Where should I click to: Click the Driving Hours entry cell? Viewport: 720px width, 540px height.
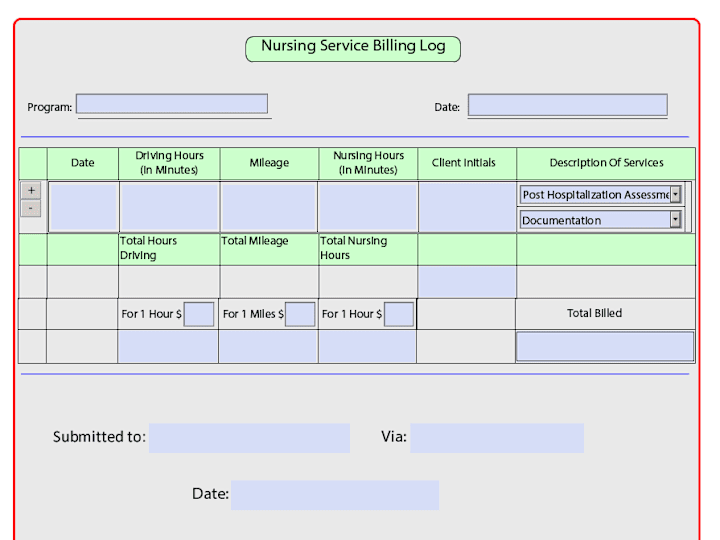pos(169,207)
